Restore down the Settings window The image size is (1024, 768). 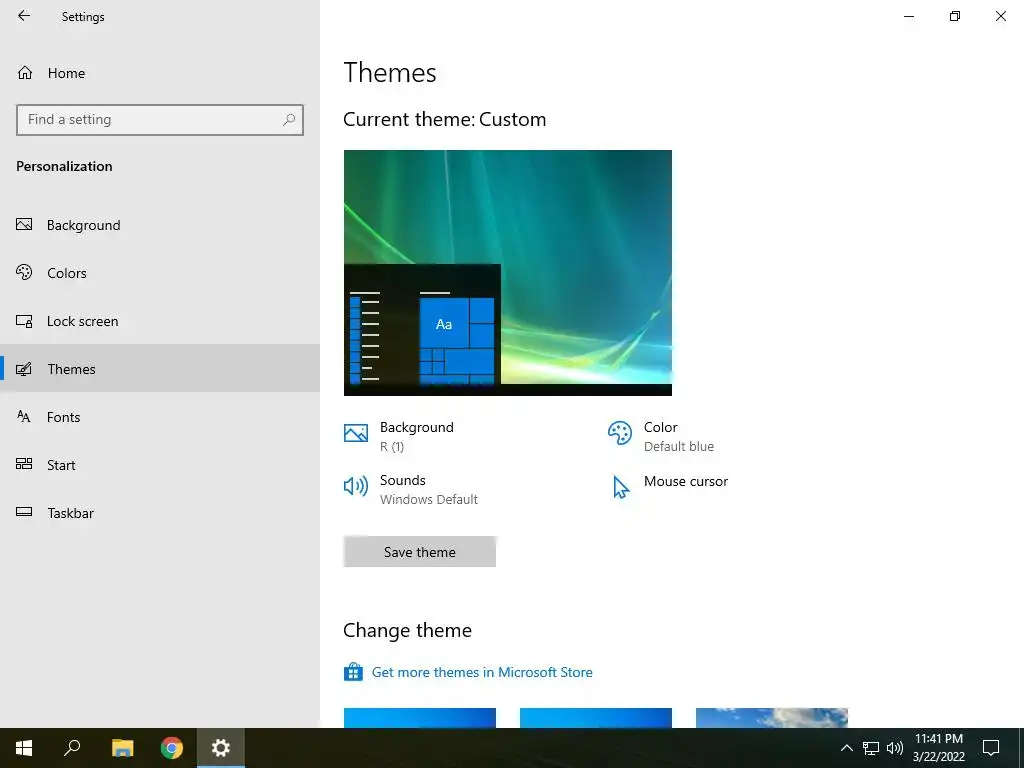coord(955,16)
